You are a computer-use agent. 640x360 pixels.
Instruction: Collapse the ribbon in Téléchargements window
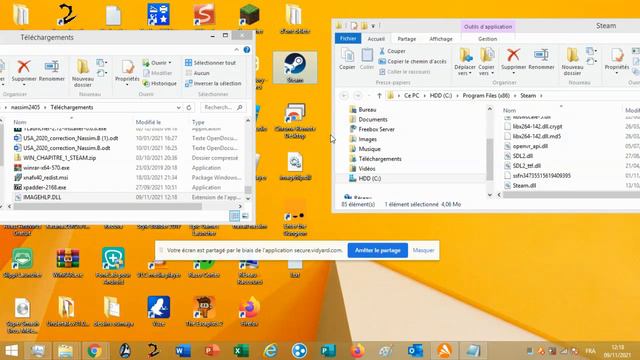tap(236, 50)
